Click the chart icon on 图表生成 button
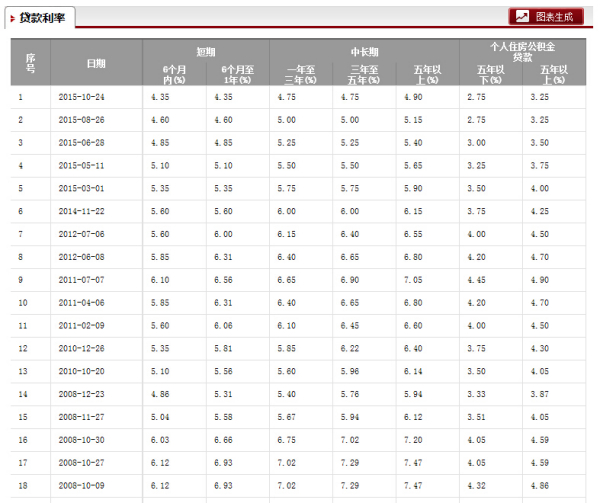The image size is (600, 503). coord(522,17)
